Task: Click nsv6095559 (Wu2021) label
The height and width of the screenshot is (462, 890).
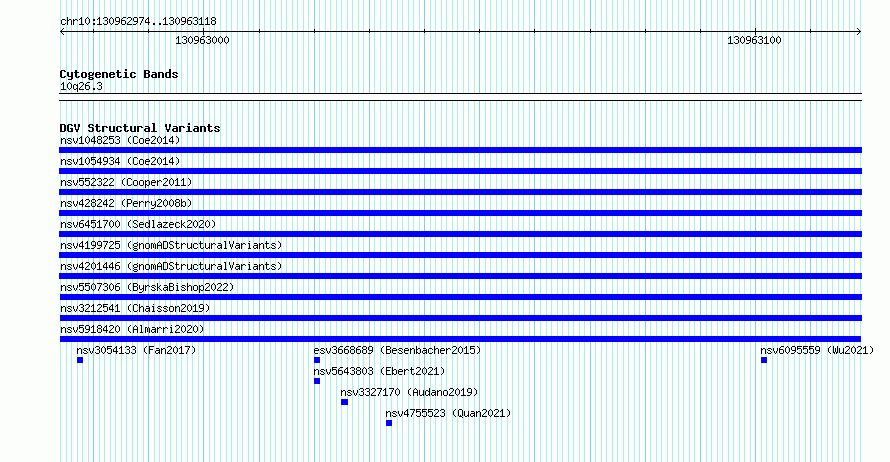Action: click(817, 350)
